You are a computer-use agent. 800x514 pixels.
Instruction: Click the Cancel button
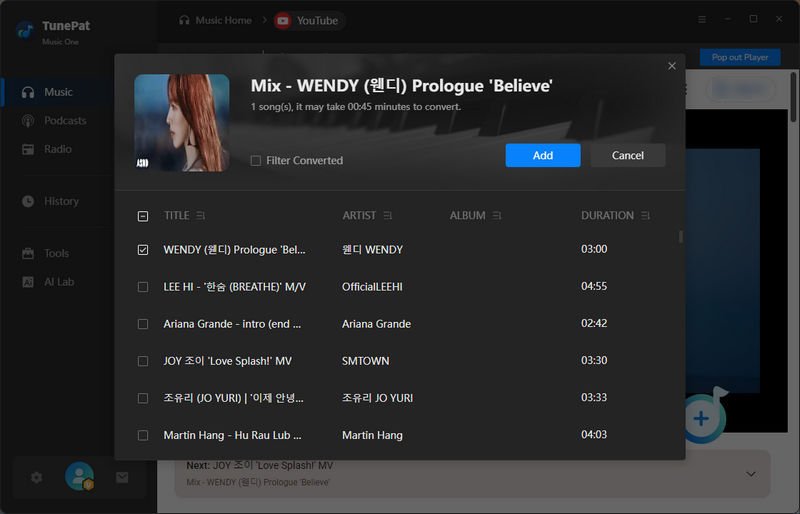point(627,155)
